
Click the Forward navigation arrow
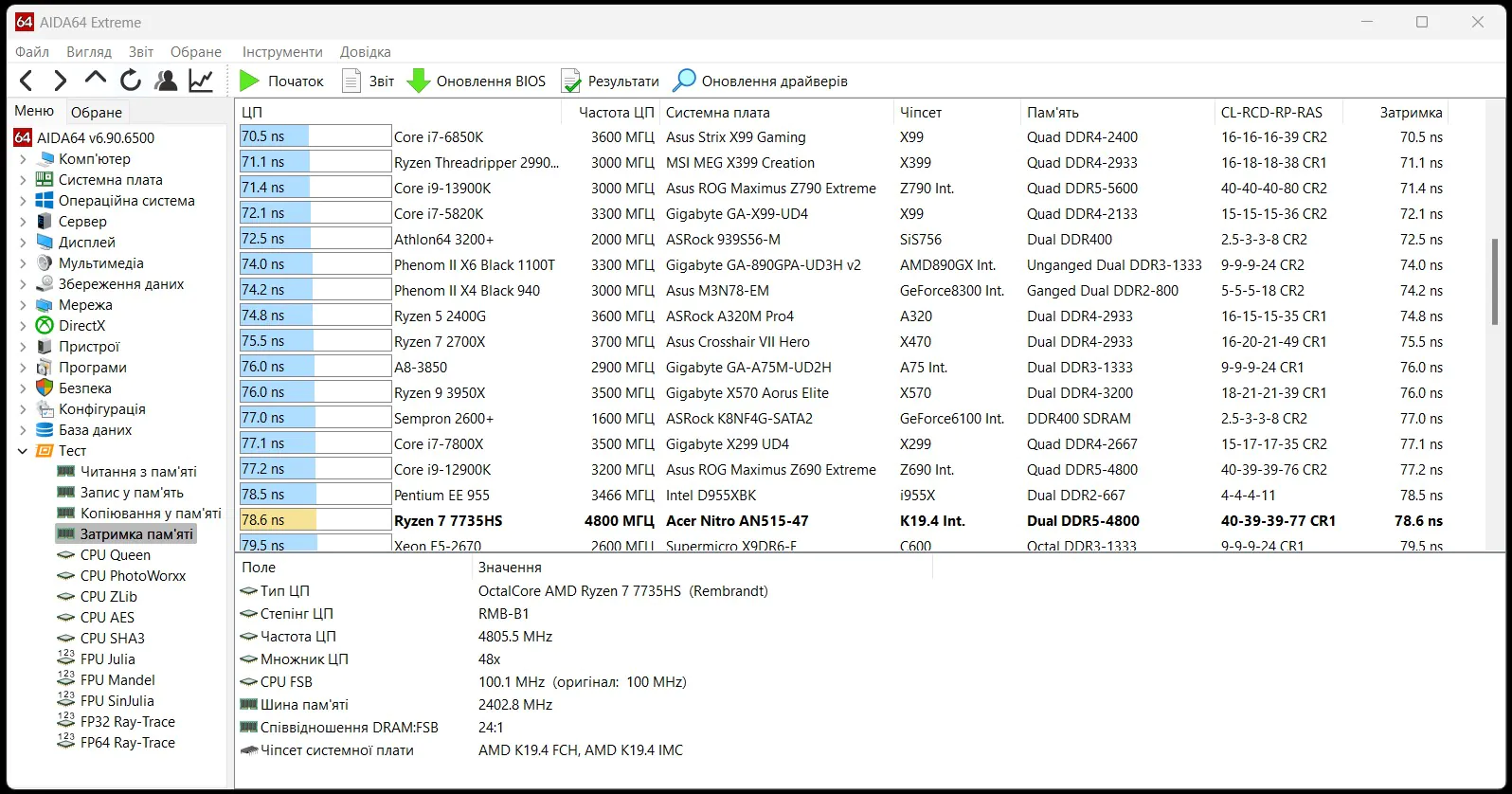(x=61, y=81)
